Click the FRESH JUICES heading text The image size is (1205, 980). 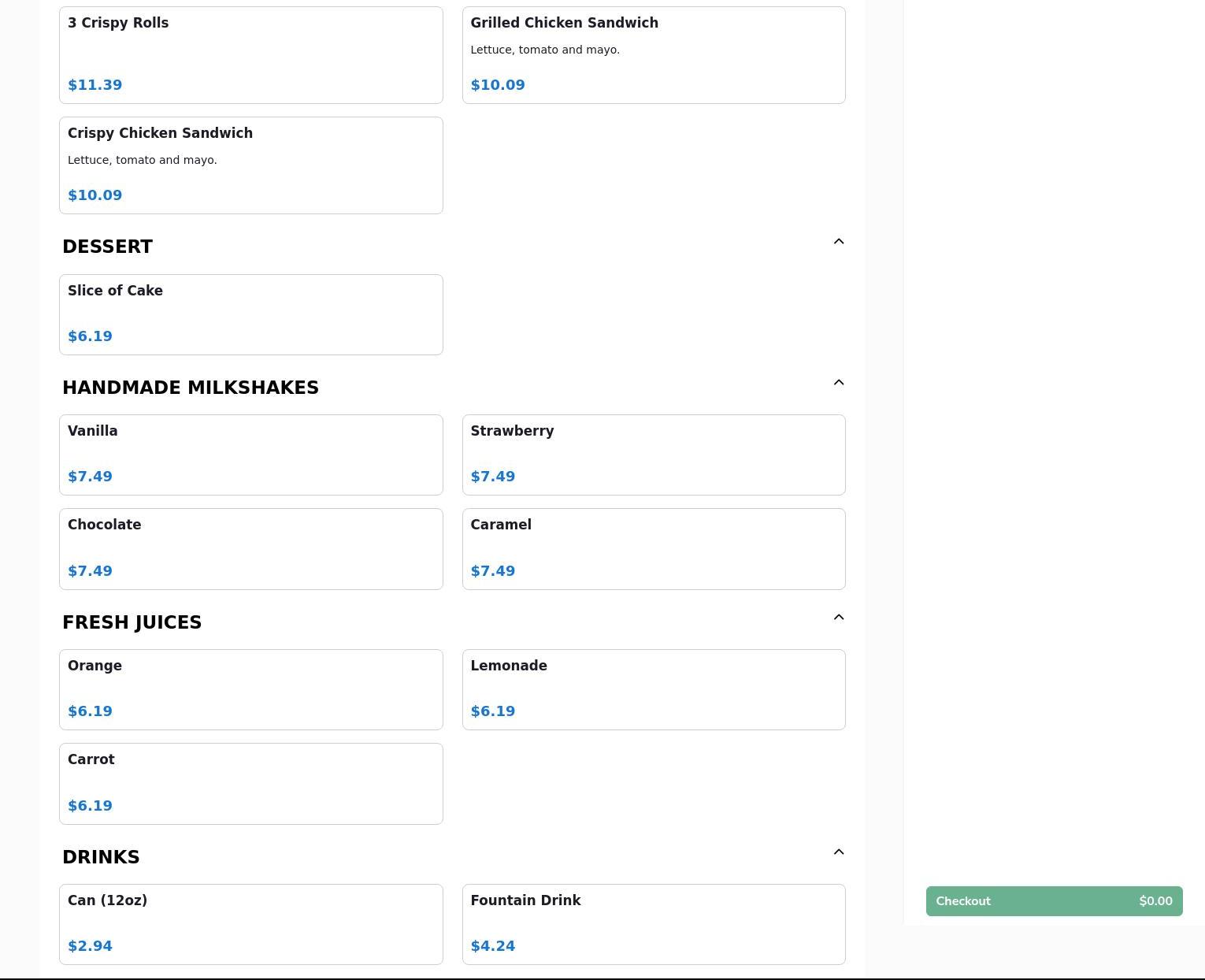[132, 622]
